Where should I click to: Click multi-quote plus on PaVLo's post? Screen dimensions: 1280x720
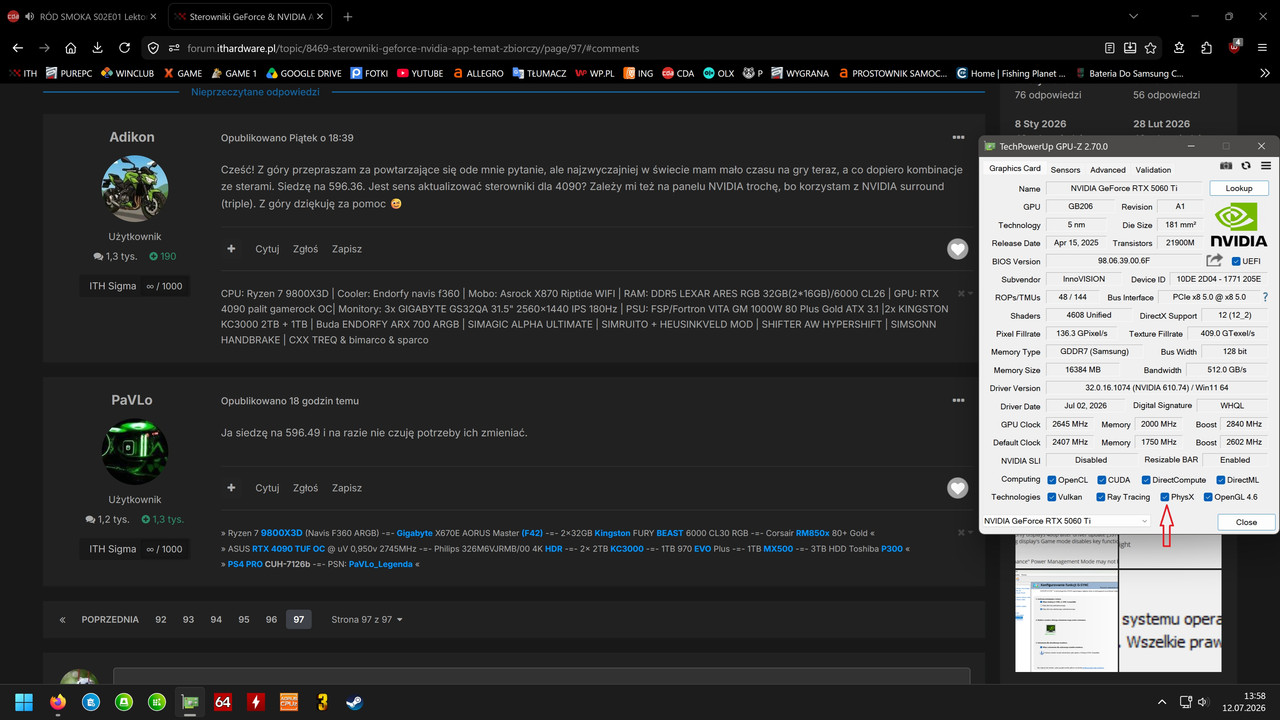tap(231, 488)
